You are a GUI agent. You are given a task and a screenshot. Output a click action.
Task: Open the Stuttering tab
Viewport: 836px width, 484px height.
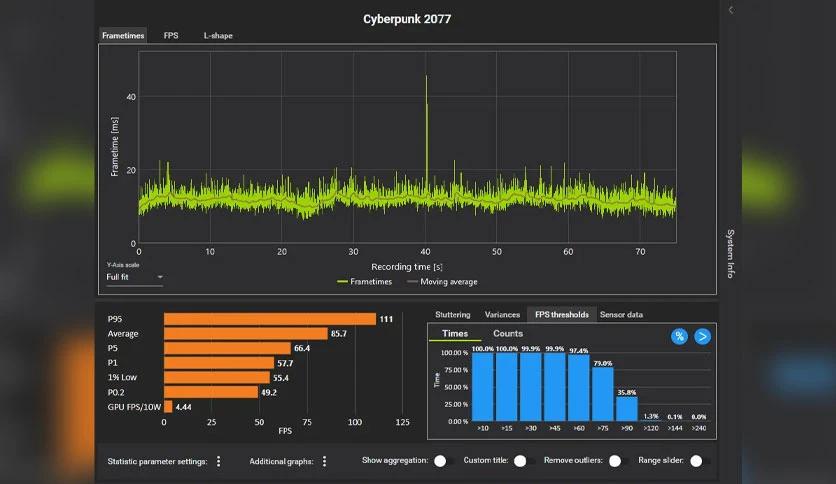[453, 314]
